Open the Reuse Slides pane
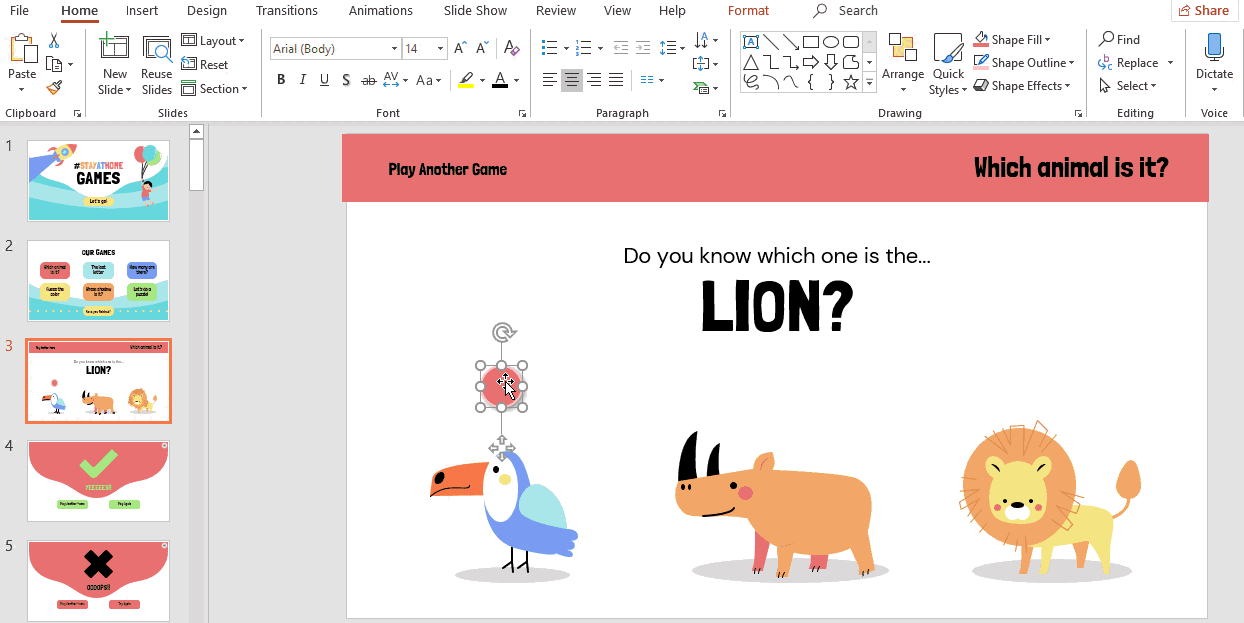This screenshot has width=1244, height=623. coord(156,66)
